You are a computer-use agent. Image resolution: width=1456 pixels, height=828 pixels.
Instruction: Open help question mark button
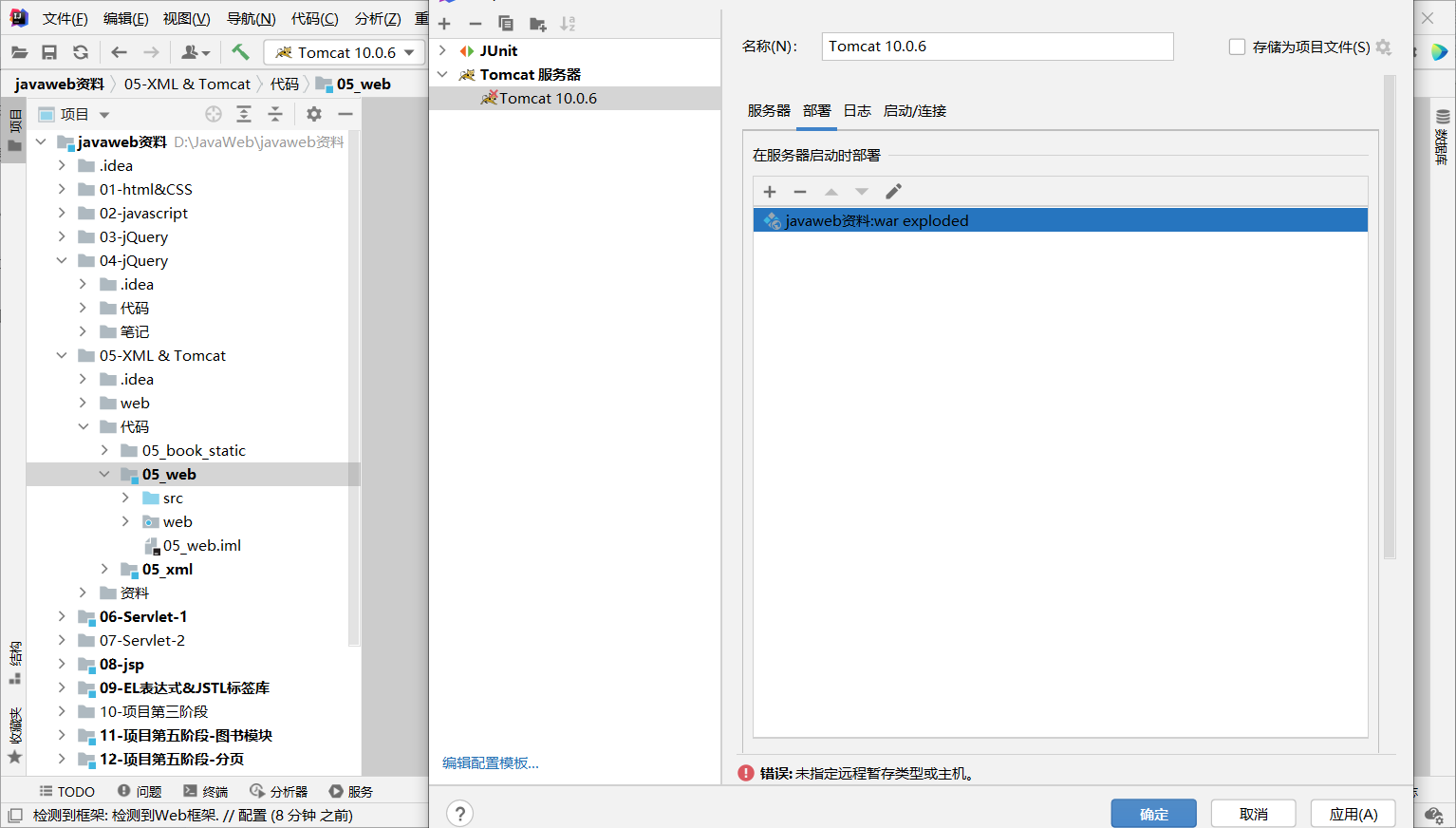[459, 814]
